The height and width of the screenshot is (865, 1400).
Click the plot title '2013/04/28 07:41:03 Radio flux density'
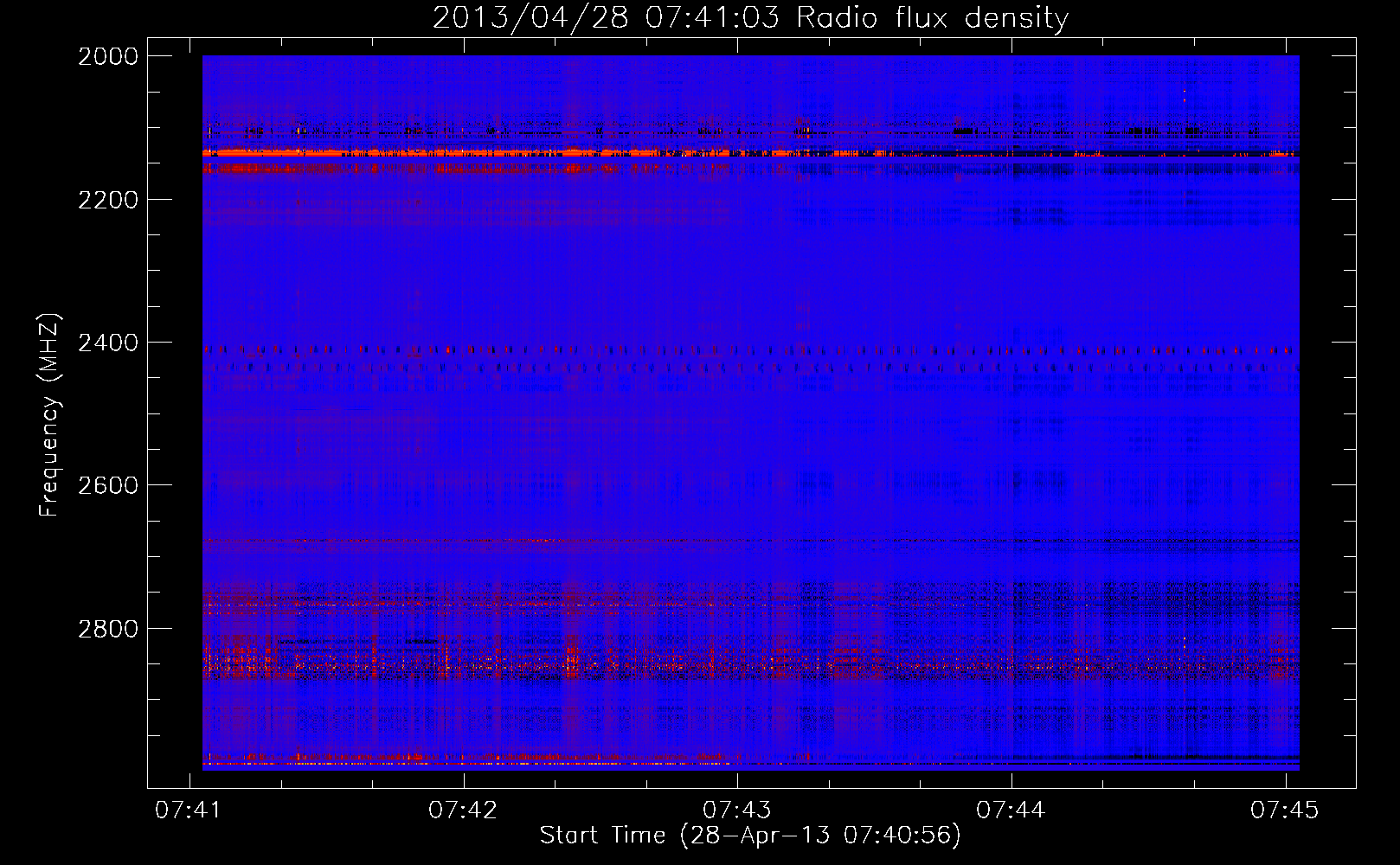pos(750,18)
